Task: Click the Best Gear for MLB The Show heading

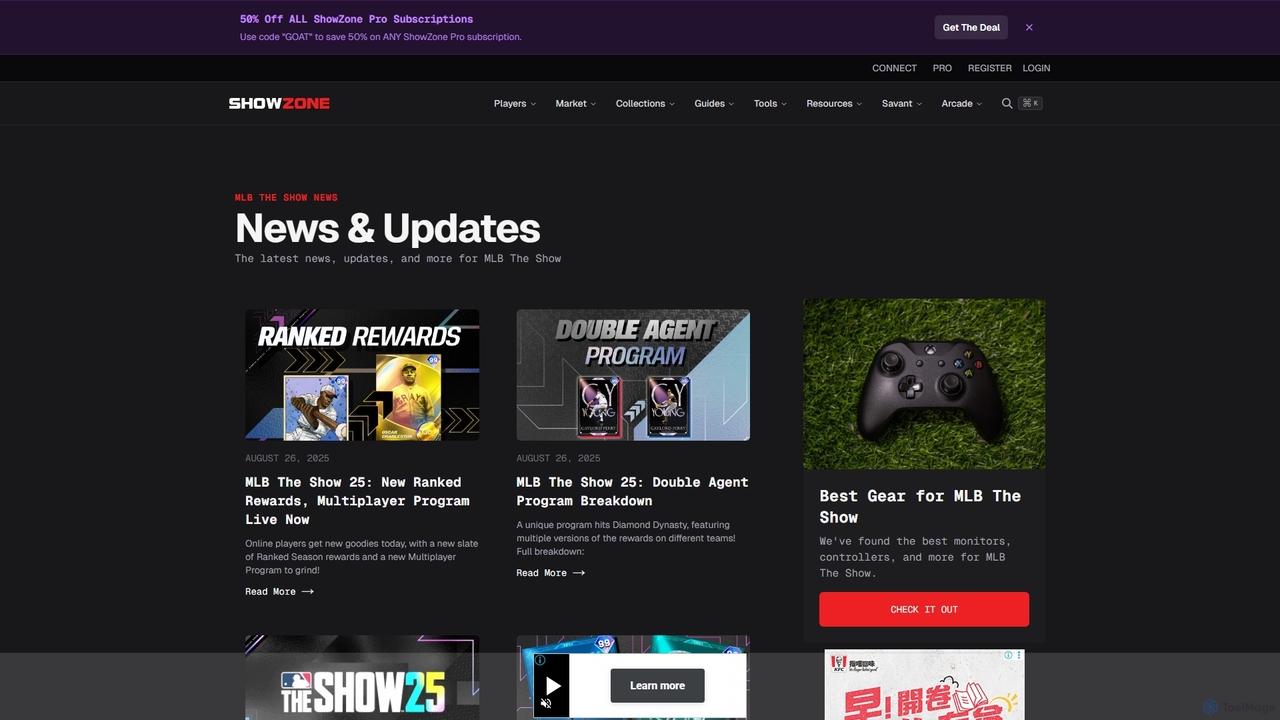Action: point(920,506)
